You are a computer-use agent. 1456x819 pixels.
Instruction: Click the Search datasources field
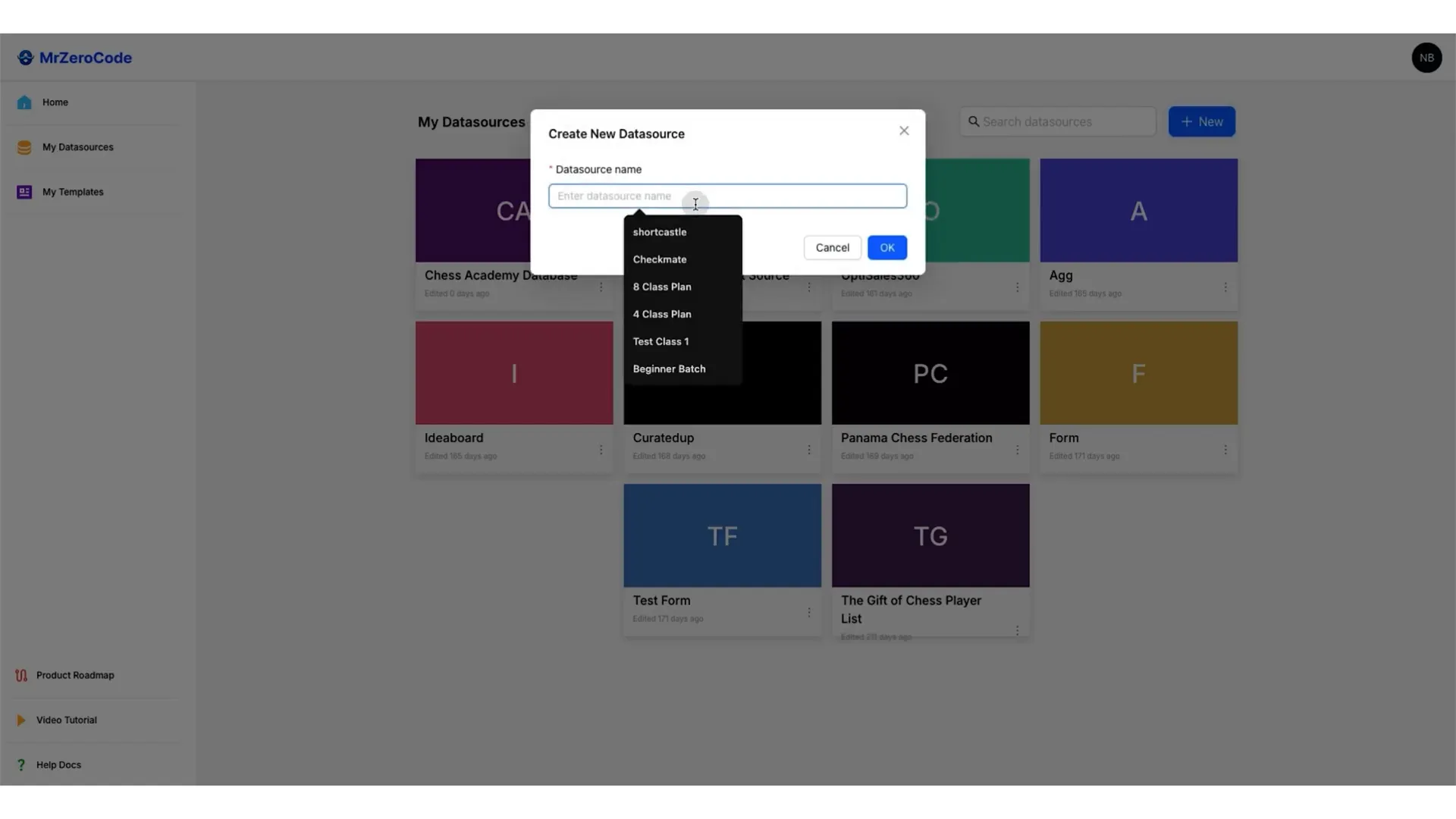click(x=1057, y=121)
